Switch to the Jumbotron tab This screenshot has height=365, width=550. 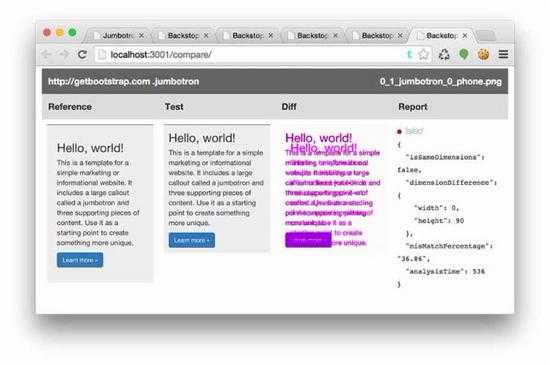coord(118,36)
